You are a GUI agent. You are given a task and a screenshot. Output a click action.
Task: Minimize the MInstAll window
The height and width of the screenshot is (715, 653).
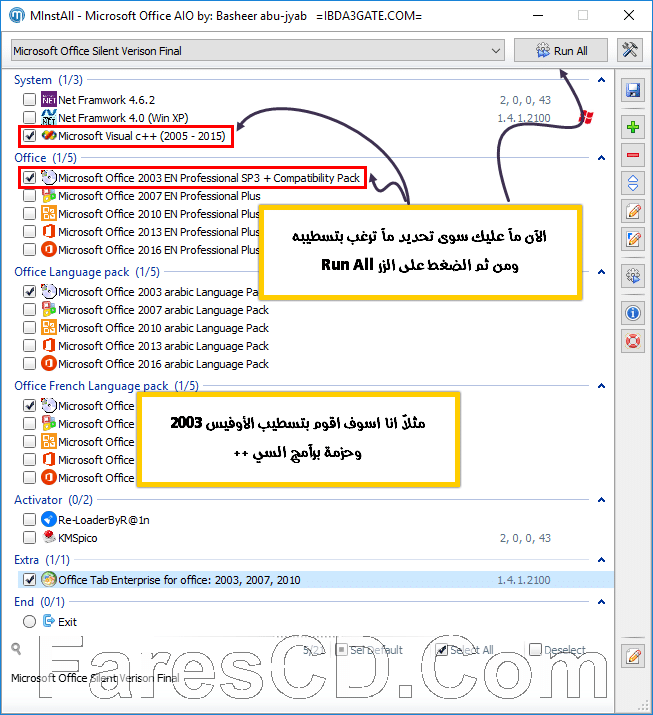click(x=538, y=16)
